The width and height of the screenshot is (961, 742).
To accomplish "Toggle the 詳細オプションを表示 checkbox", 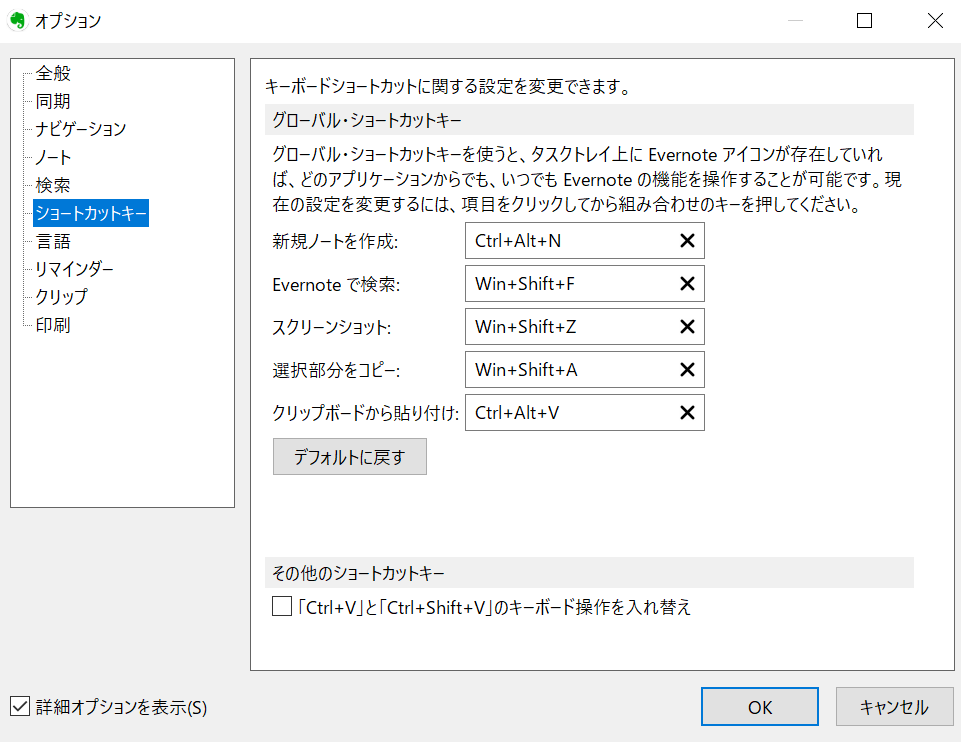I will coord(20,706).
